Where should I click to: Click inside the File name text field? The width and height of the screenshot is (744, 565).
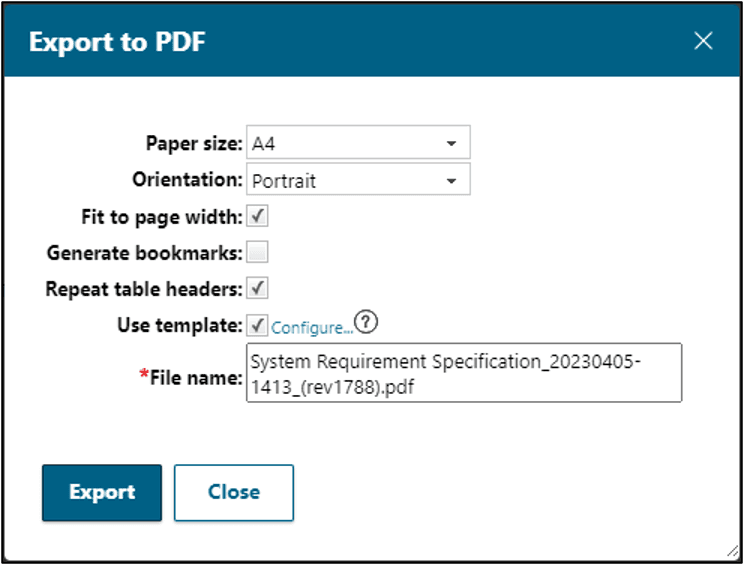tap(463, 373)
